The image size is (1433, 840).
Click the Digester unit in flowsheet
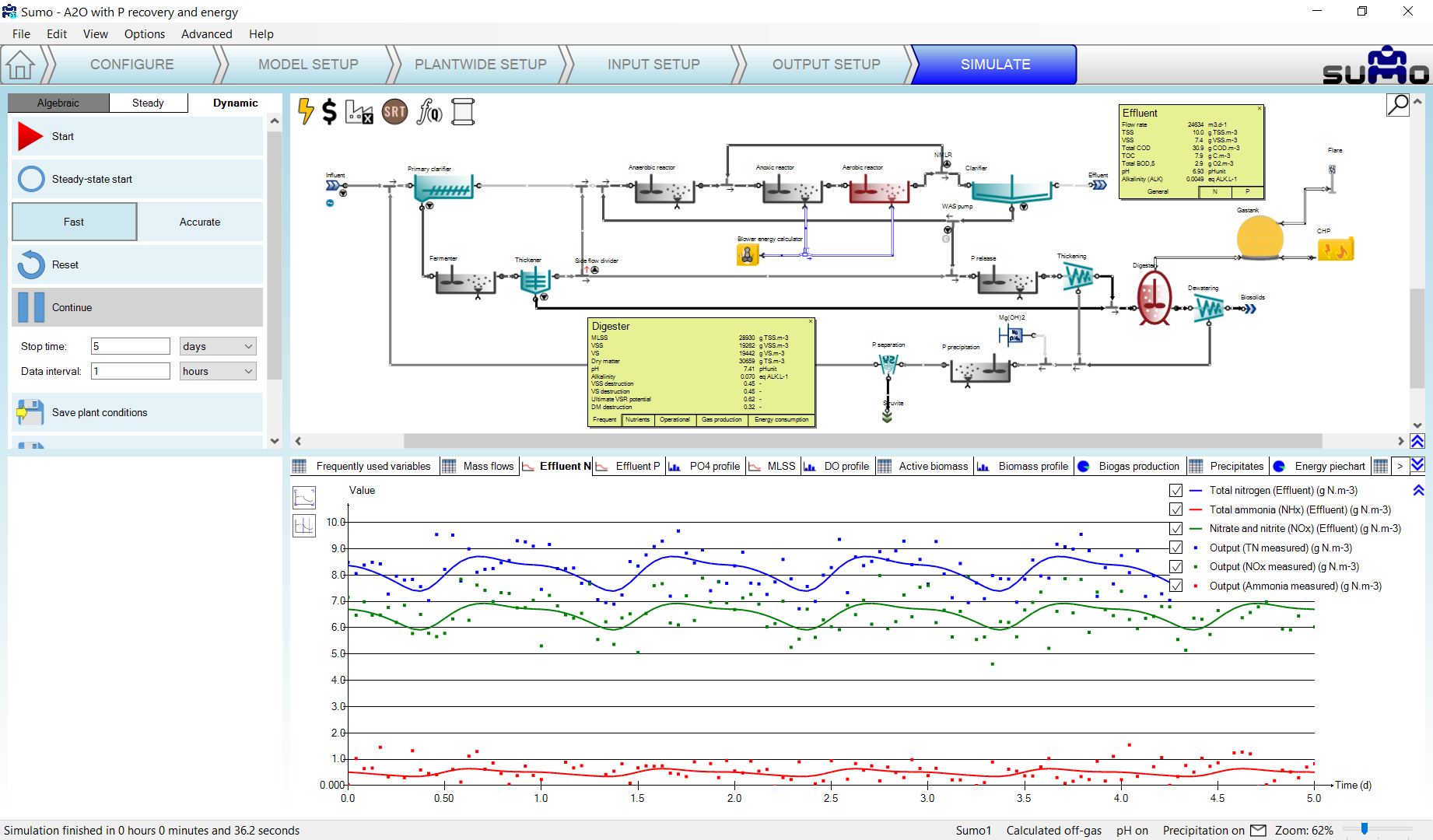(x=1154, y=298)
